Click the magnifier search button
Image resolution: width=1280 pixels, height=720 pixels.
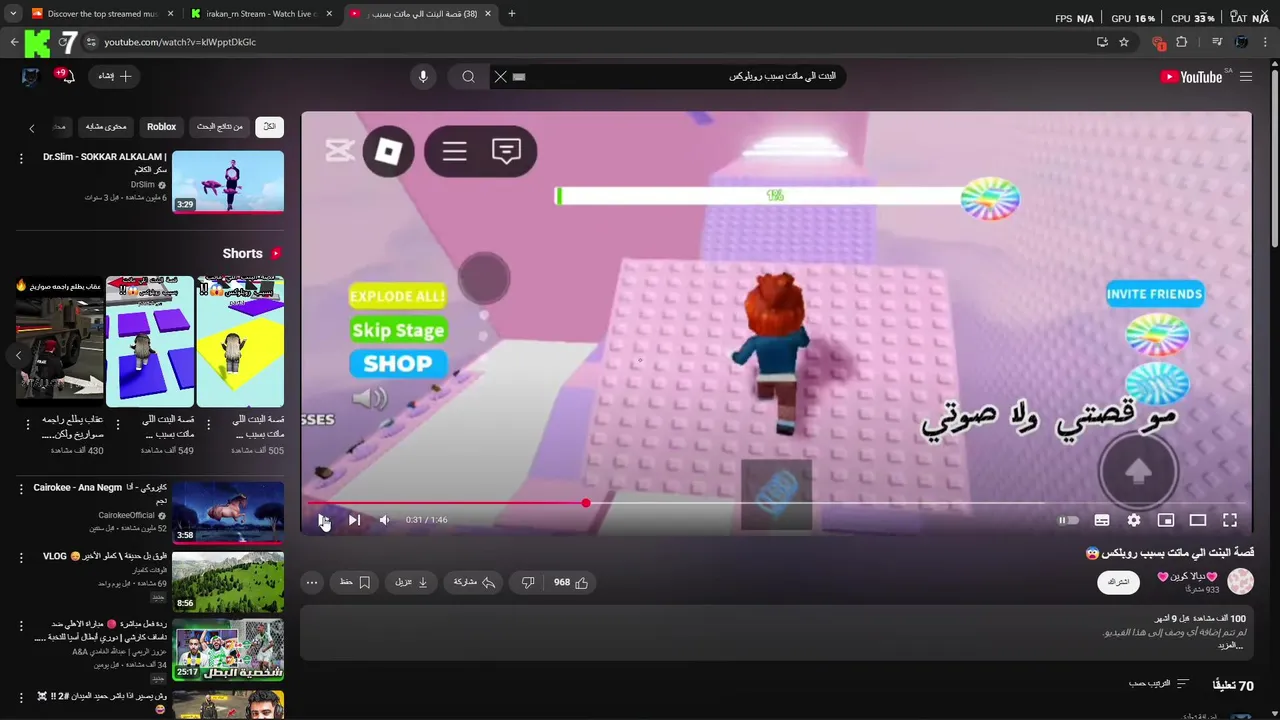pos(468,77)
